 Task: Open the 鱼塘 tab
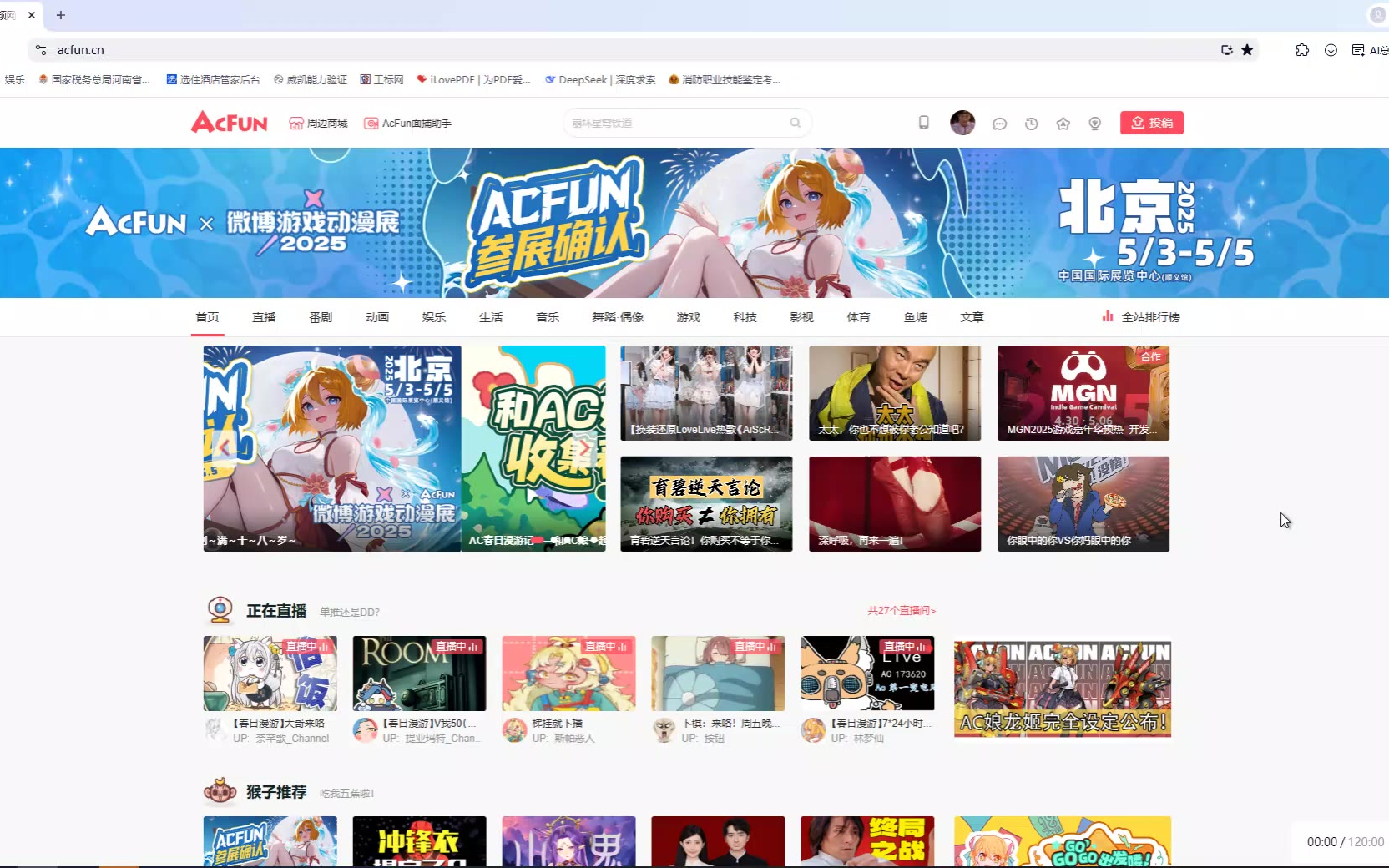[916, 317]
